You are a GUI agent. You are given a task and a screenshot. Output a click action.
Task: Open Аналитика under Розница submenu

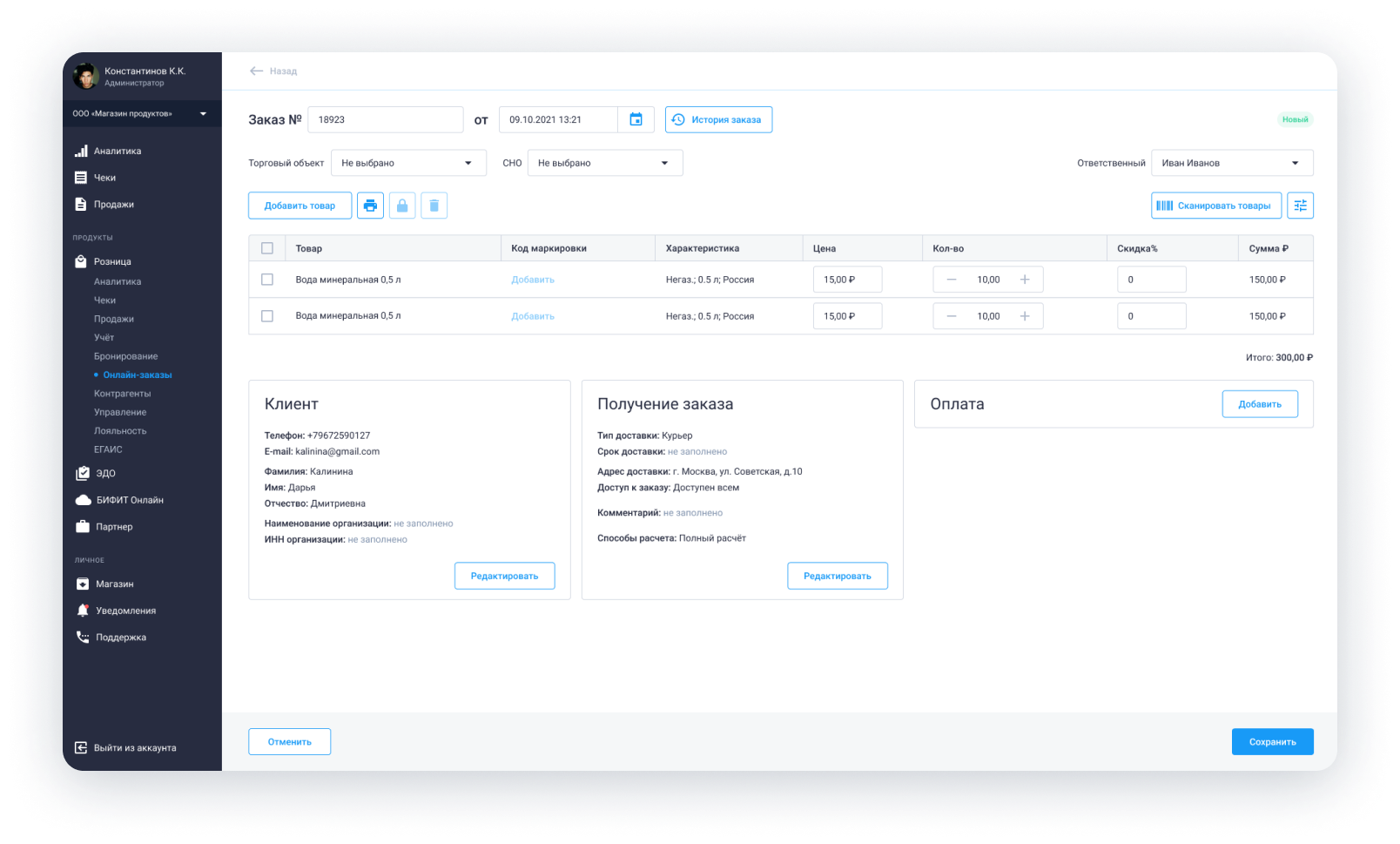point(118,281)
